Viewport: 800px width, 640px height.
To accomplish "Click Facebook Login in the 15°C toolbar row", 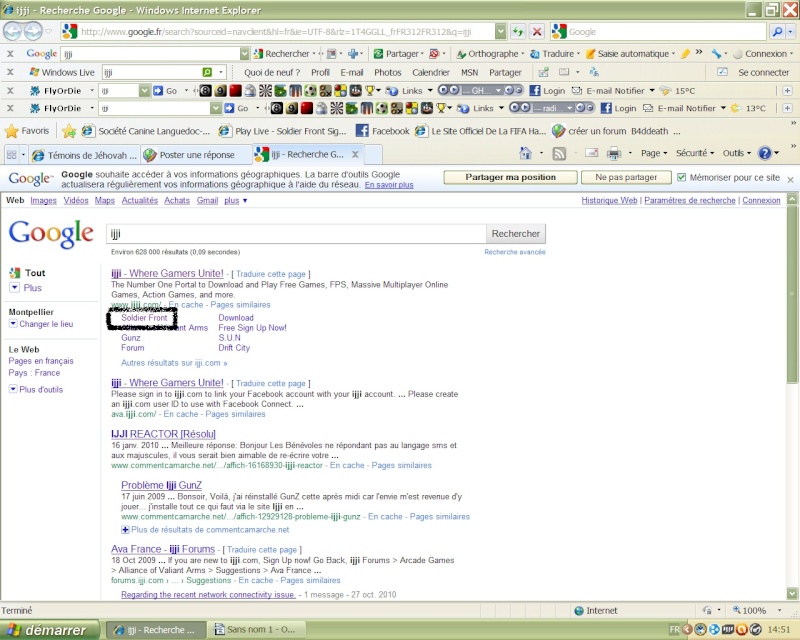I will click(x=547, y=90).
